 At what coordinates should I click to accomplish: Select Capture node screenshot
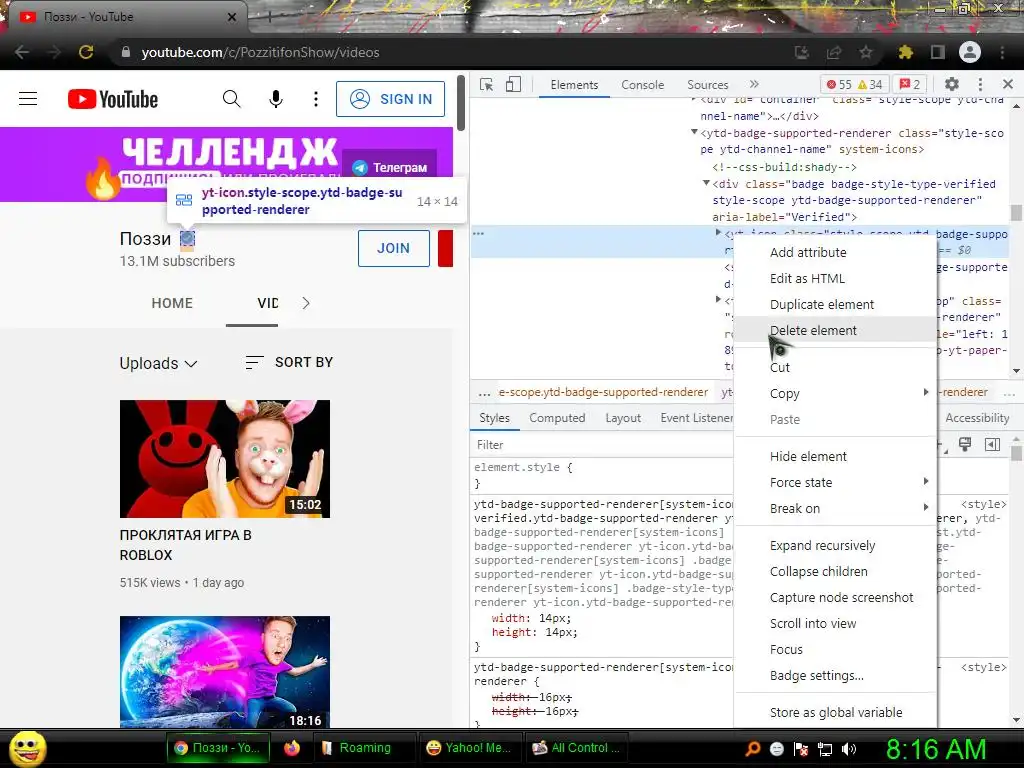[x=835, y=598]
